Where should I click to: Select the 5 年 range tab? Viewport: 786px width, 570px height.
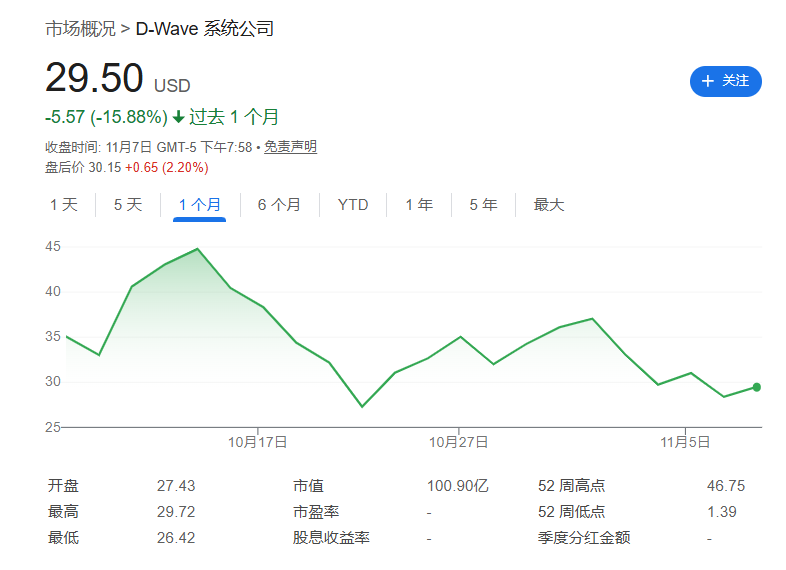tap(483, 205)
